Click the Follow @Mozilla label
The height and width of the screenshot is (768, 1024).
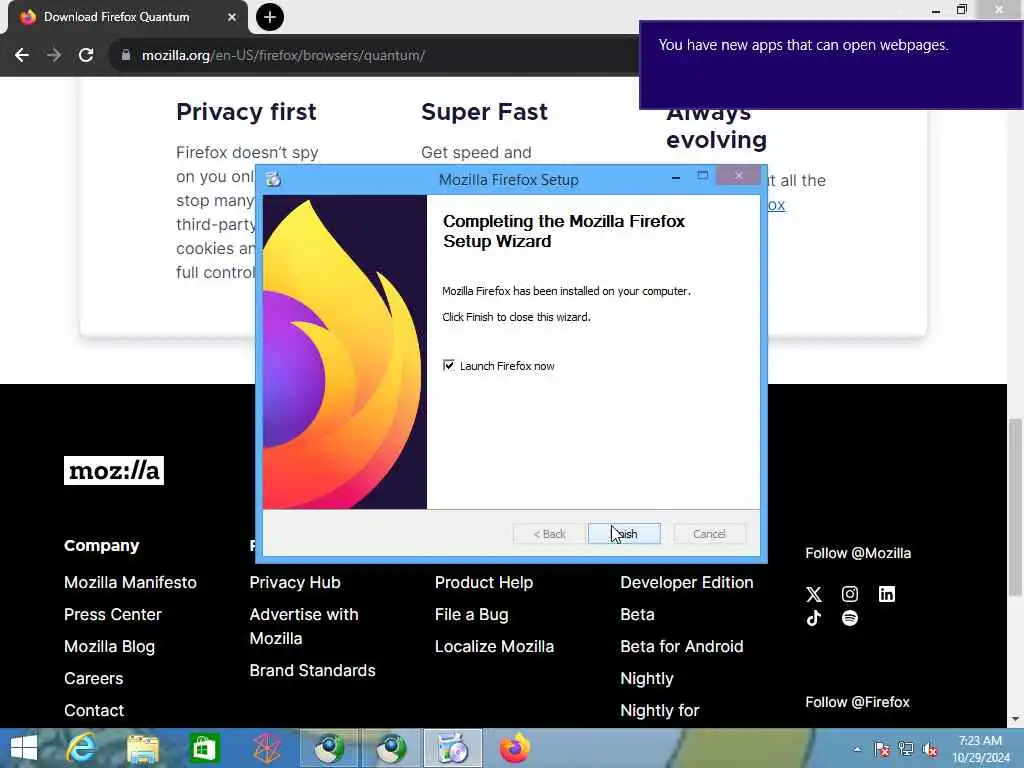point(858,553)
